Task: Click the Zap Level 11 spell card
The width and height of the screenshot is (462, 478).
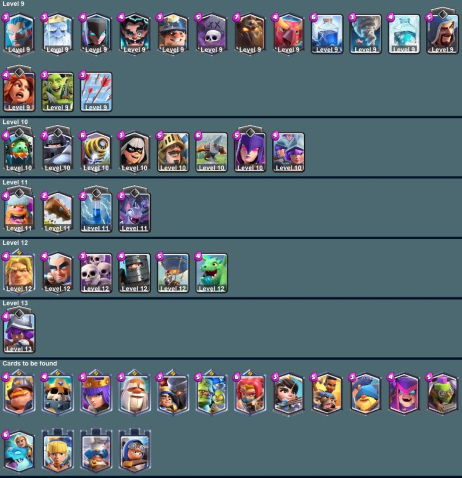Action: (x=96, y=210)
